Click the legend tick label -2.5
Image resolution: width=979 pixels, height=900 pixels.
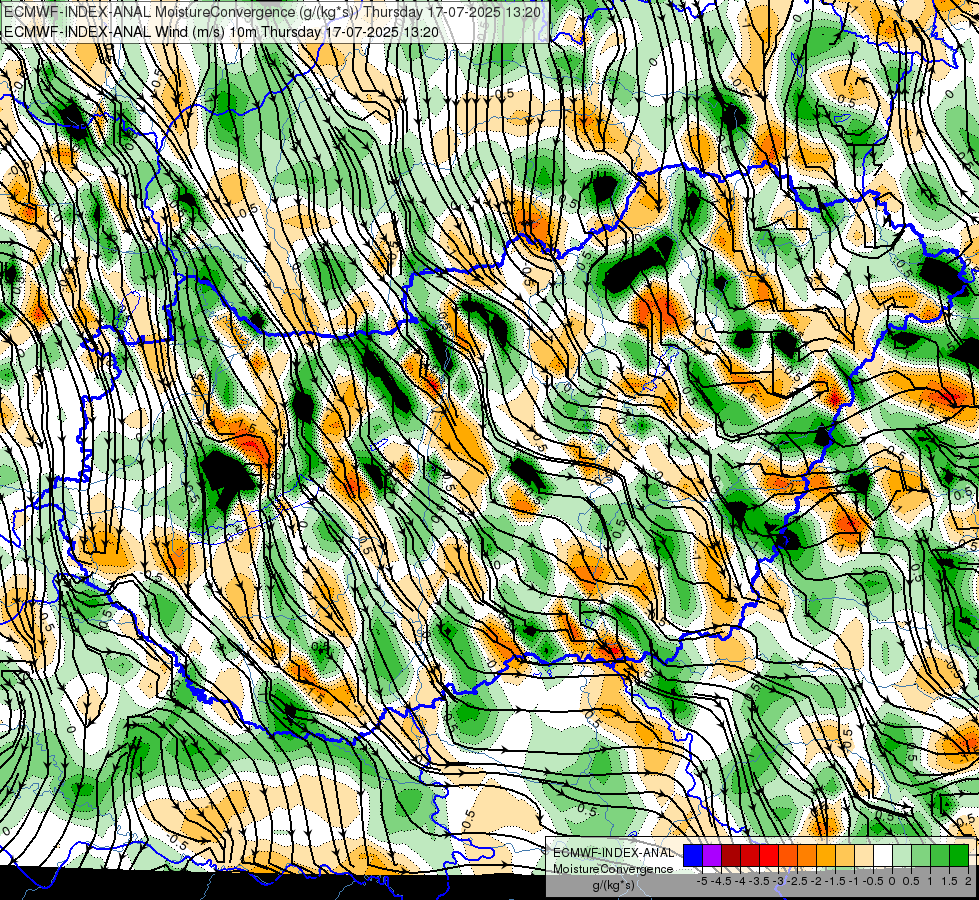[797, 881]
